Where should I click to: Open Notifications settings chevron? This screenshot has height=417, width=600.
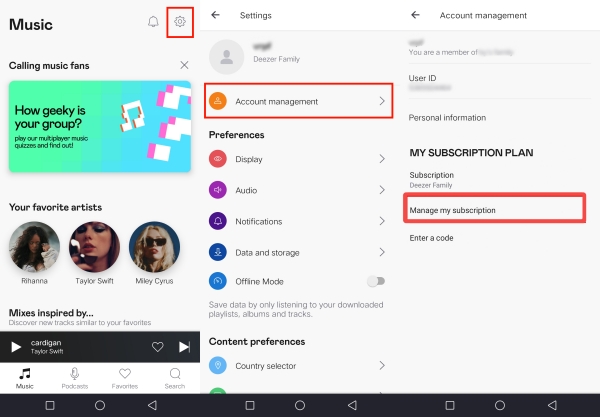coord(382,221)
